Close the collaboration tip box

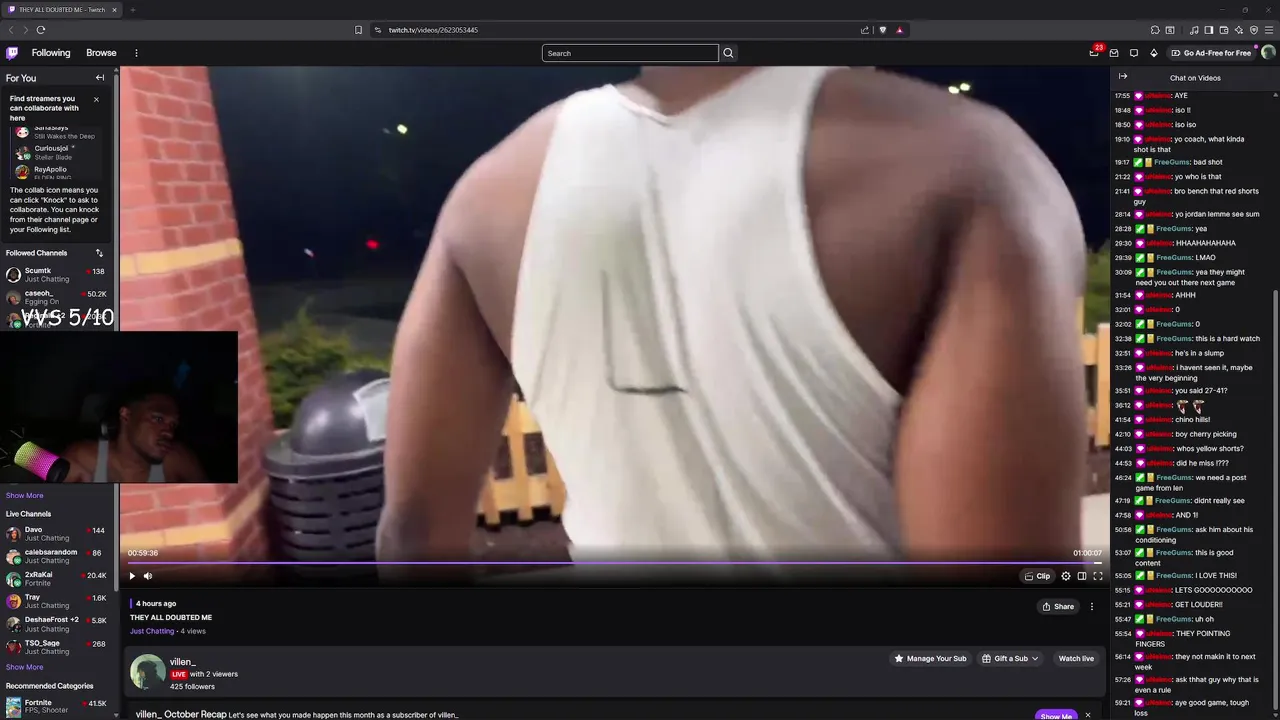point(96,99)
